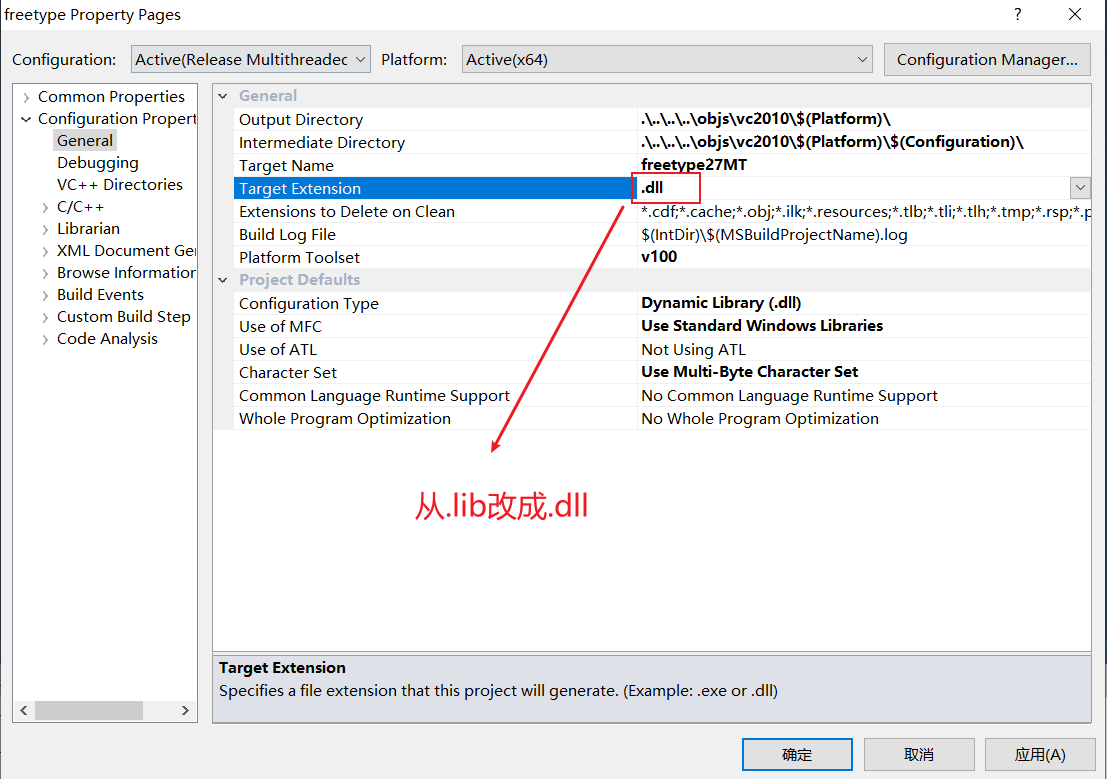
Task: Select the Configuration Type property row
Action: point(308,303)
